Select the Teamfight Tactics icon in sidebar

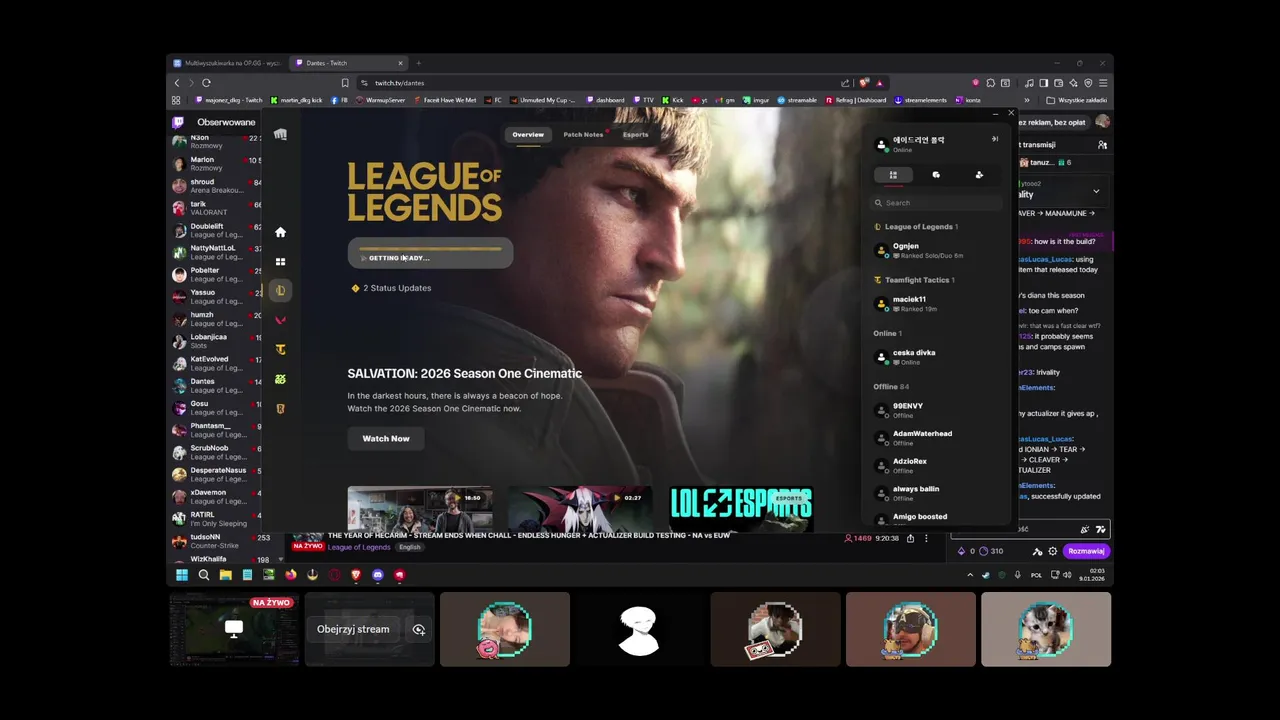click(x=280, y=350)
